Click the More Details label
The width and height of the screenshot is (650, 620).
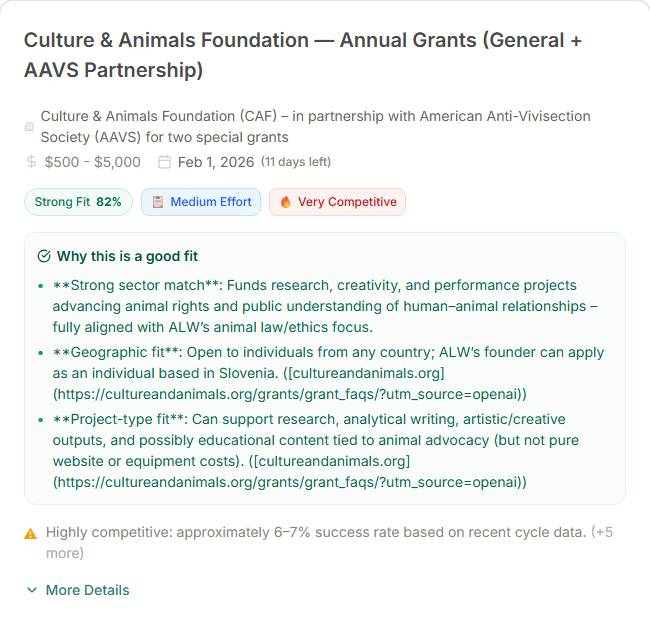click(87, 590)
